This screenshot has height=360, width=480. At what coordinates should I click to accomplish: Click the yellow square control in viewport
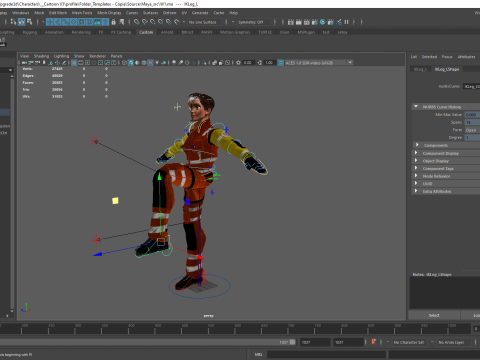(115, 200)
